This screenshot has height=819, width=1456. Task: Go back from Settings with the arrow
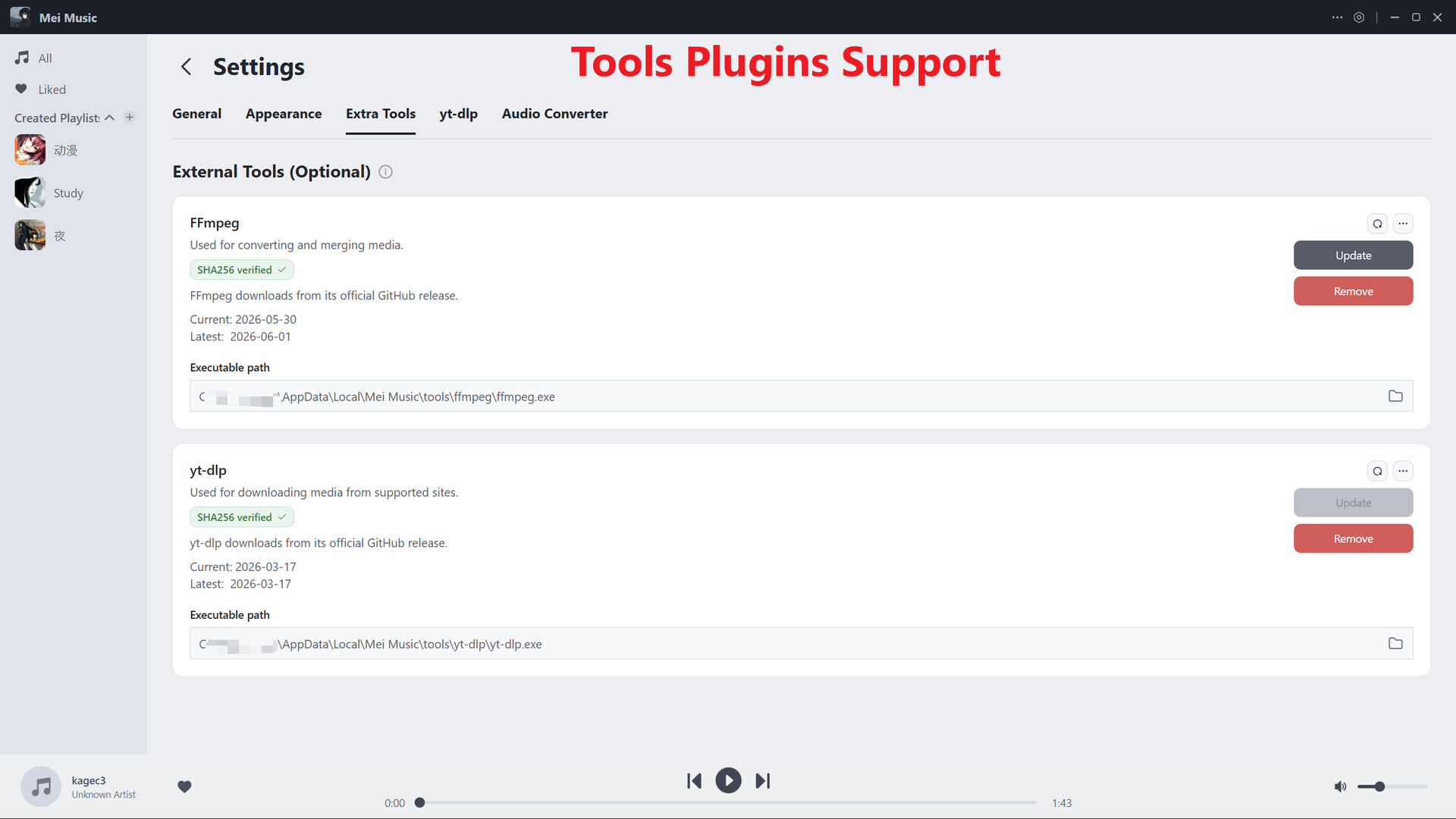click(x=186, y=67)
